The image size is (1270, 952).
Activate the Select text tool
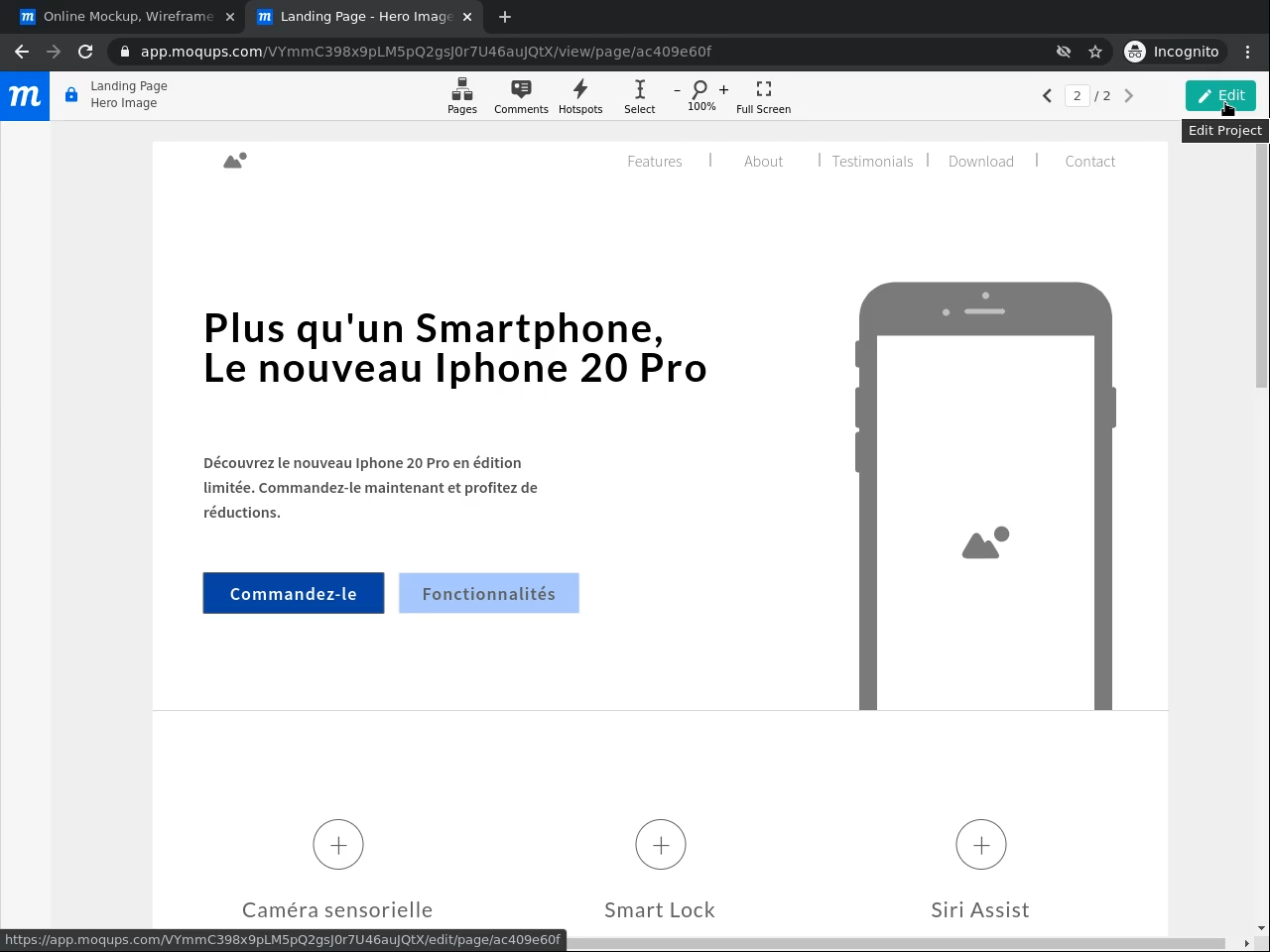click(640, 96)
